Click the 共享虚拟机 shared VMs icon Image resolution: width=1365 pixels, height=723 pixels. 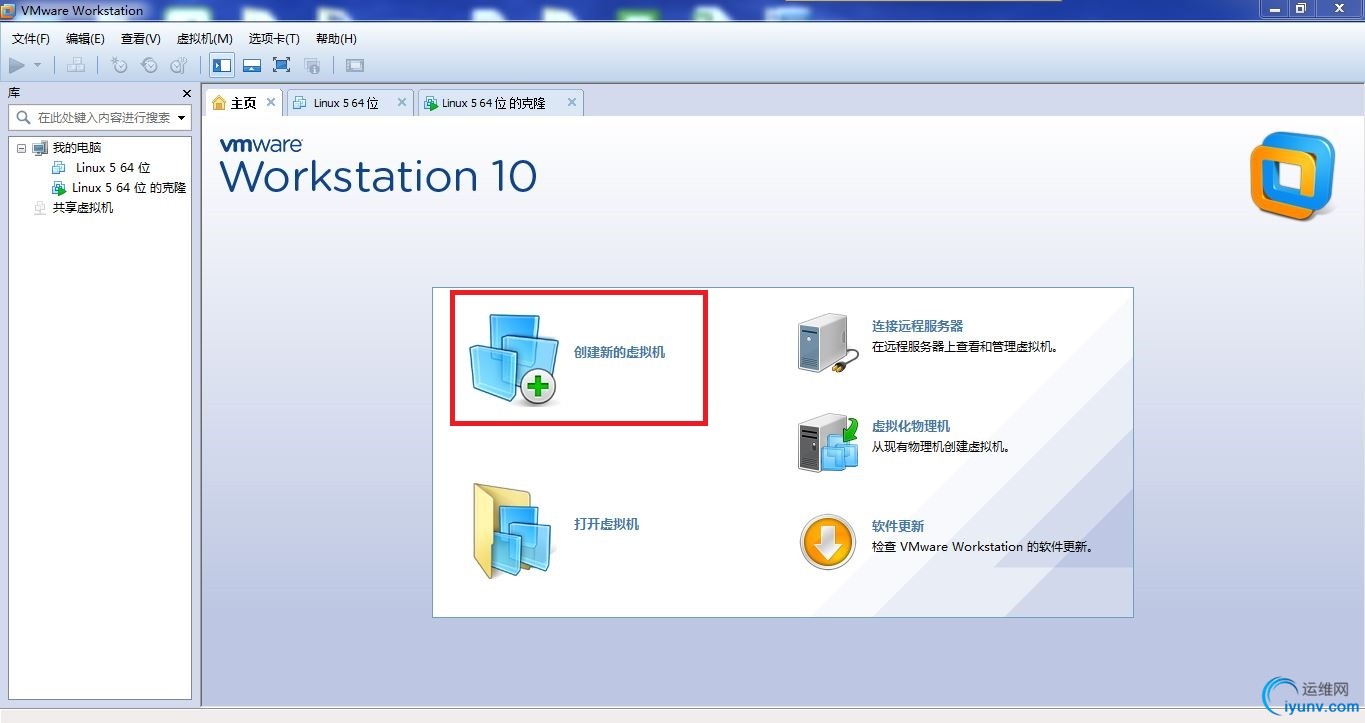(40, 208)
